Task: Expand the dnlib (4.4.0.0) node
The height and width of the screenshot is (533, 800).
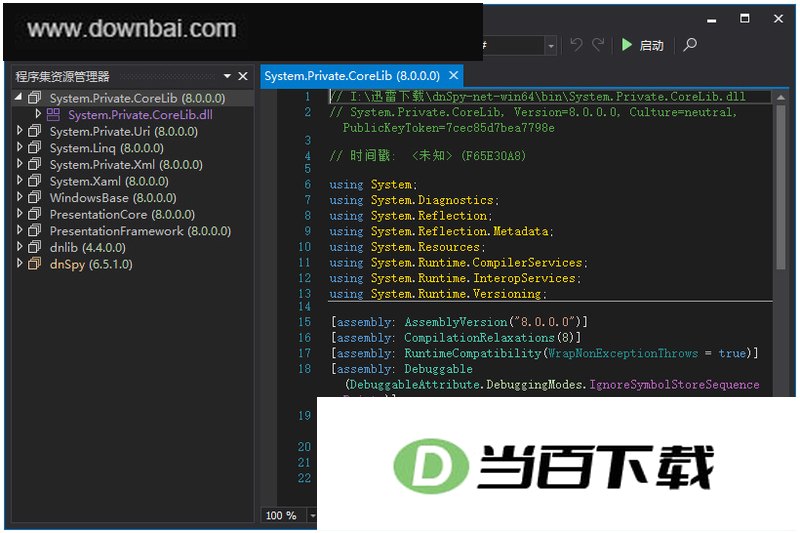Action: 19,247
